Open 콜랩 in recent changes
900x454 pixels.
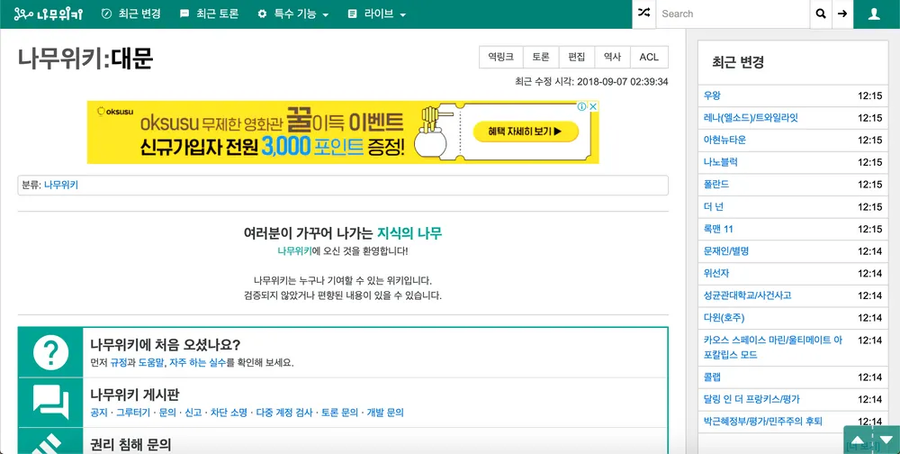(x=712, y=377)
